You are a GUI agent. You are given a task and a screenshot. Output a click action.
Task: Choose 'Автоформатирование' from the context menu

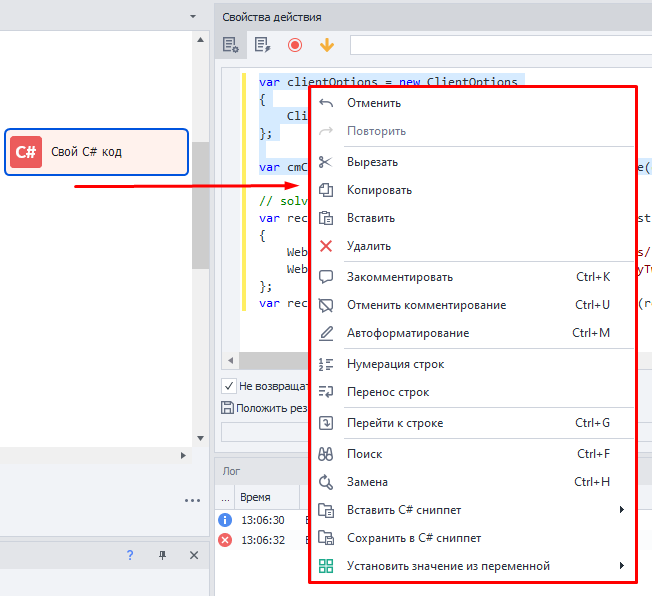(x=407, y=333)
